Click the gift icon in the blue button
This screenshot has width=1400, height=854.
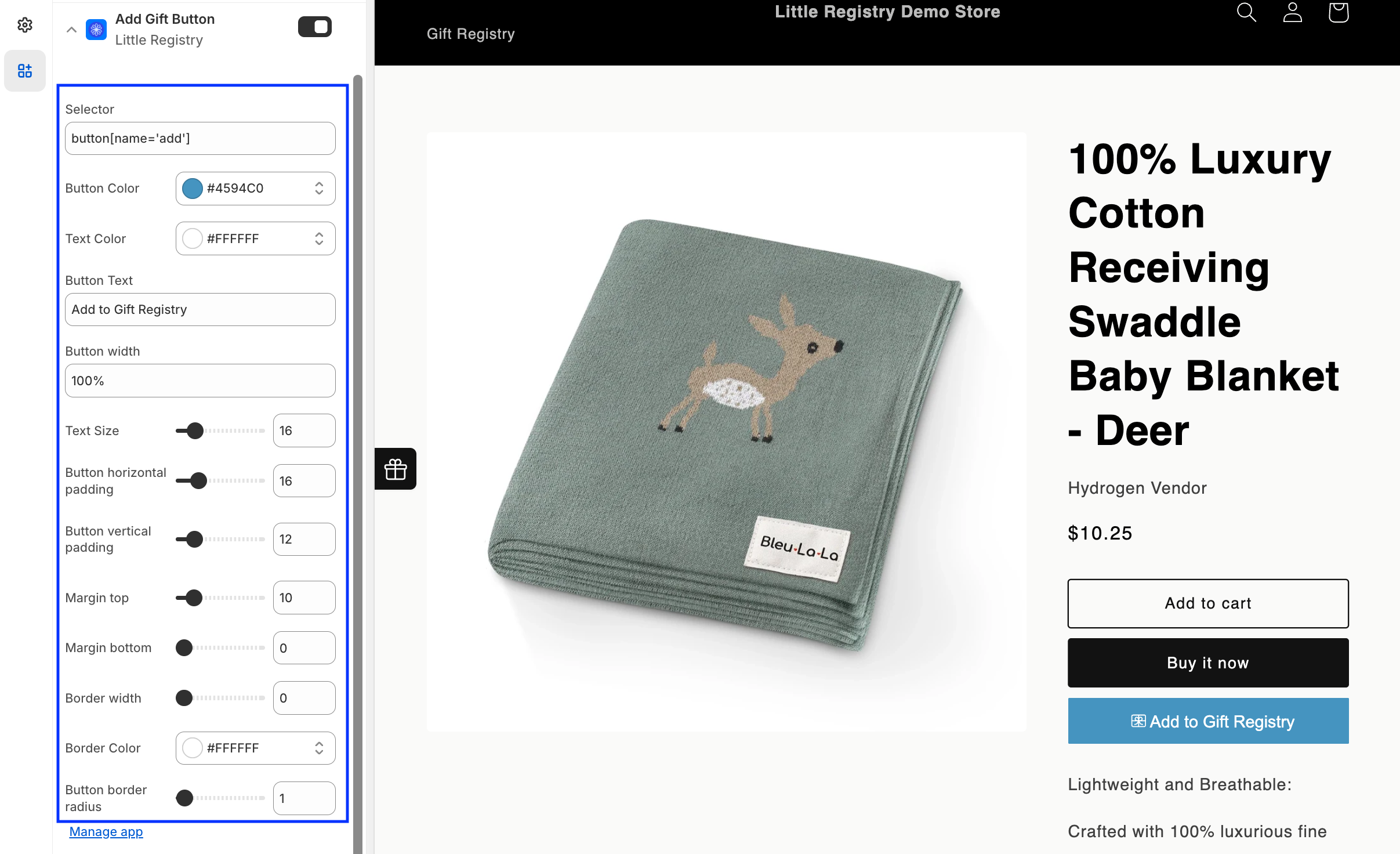(x=1138, y=721)
